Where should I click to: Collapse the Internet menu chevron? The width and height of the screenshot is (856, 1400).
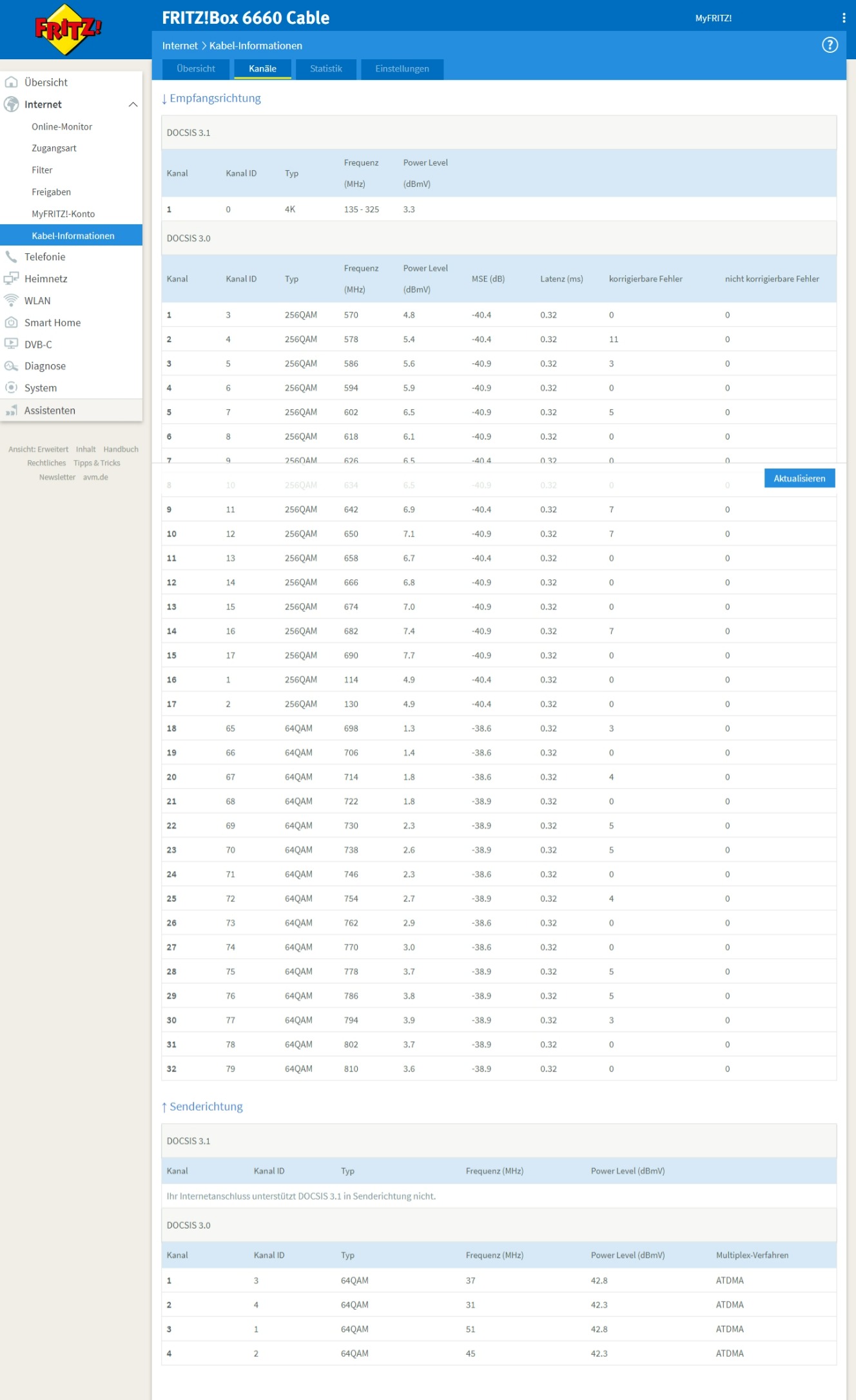tap(133, 104)
